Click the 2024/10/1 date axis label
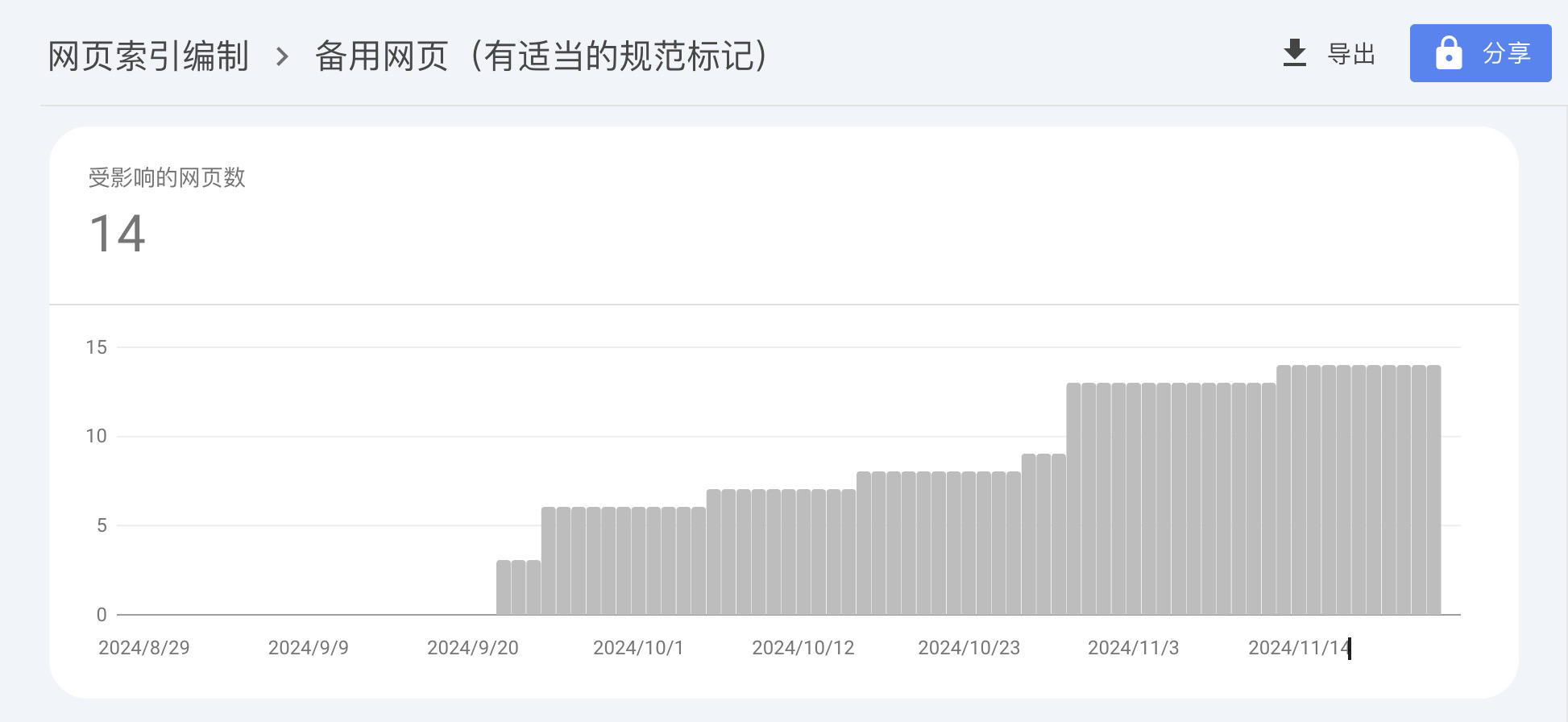1568x722 pixels. [x=638, y=648]
